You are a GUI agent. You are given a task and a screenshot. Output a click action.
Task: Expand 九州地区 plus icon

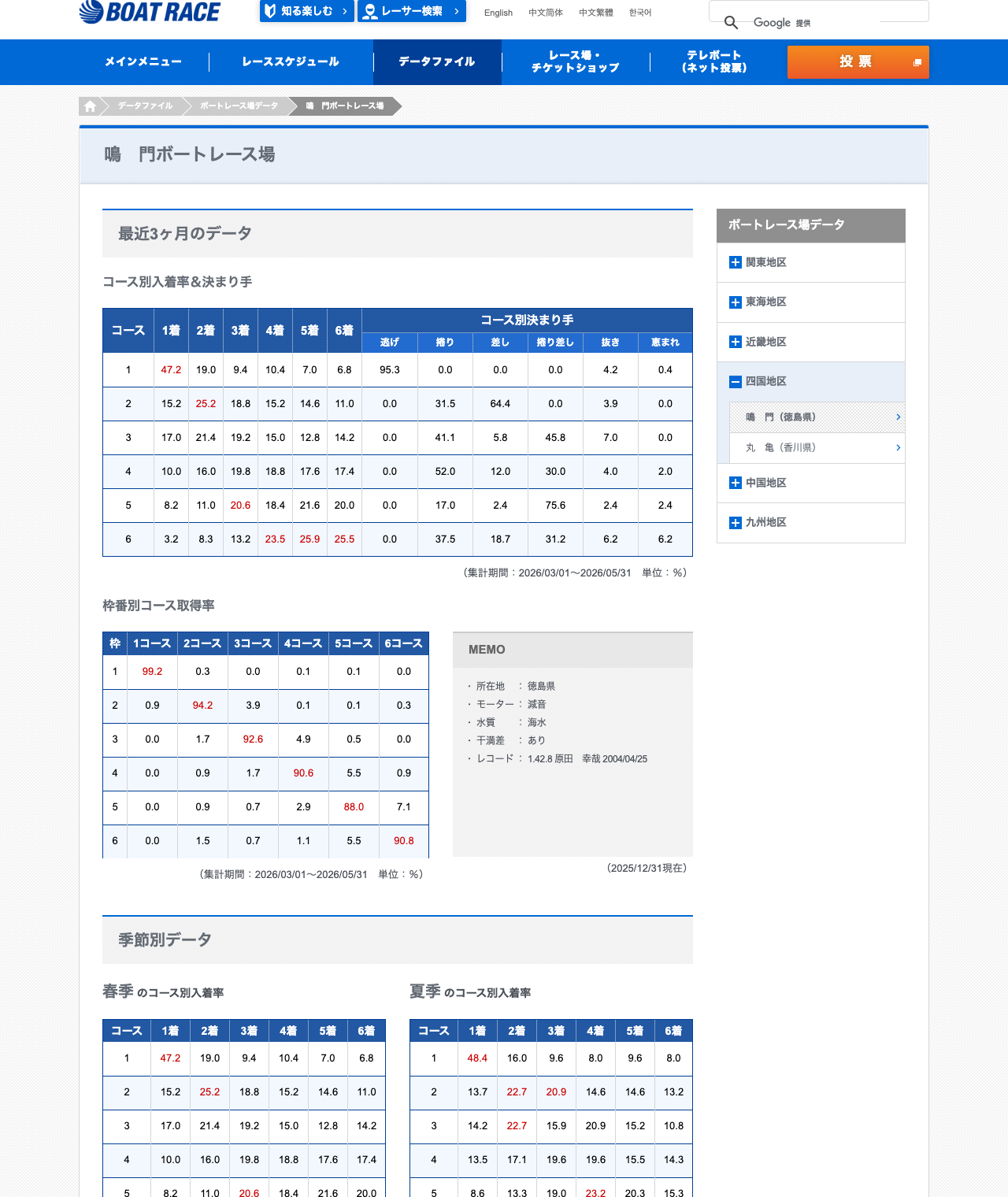pyautogui.click(x=736, y=523)
